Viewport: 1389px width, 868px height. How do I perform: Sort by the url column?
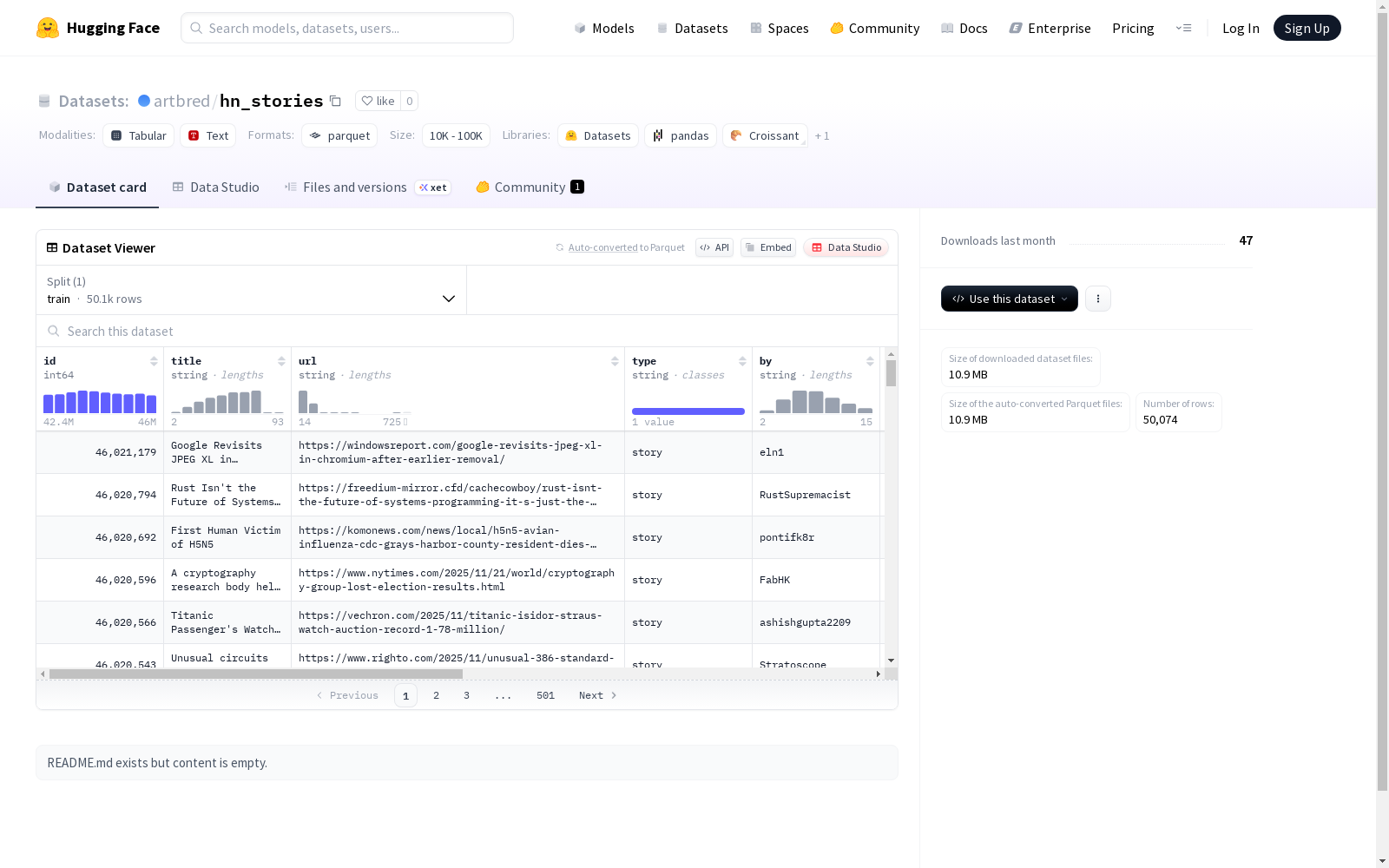point(615,361)
